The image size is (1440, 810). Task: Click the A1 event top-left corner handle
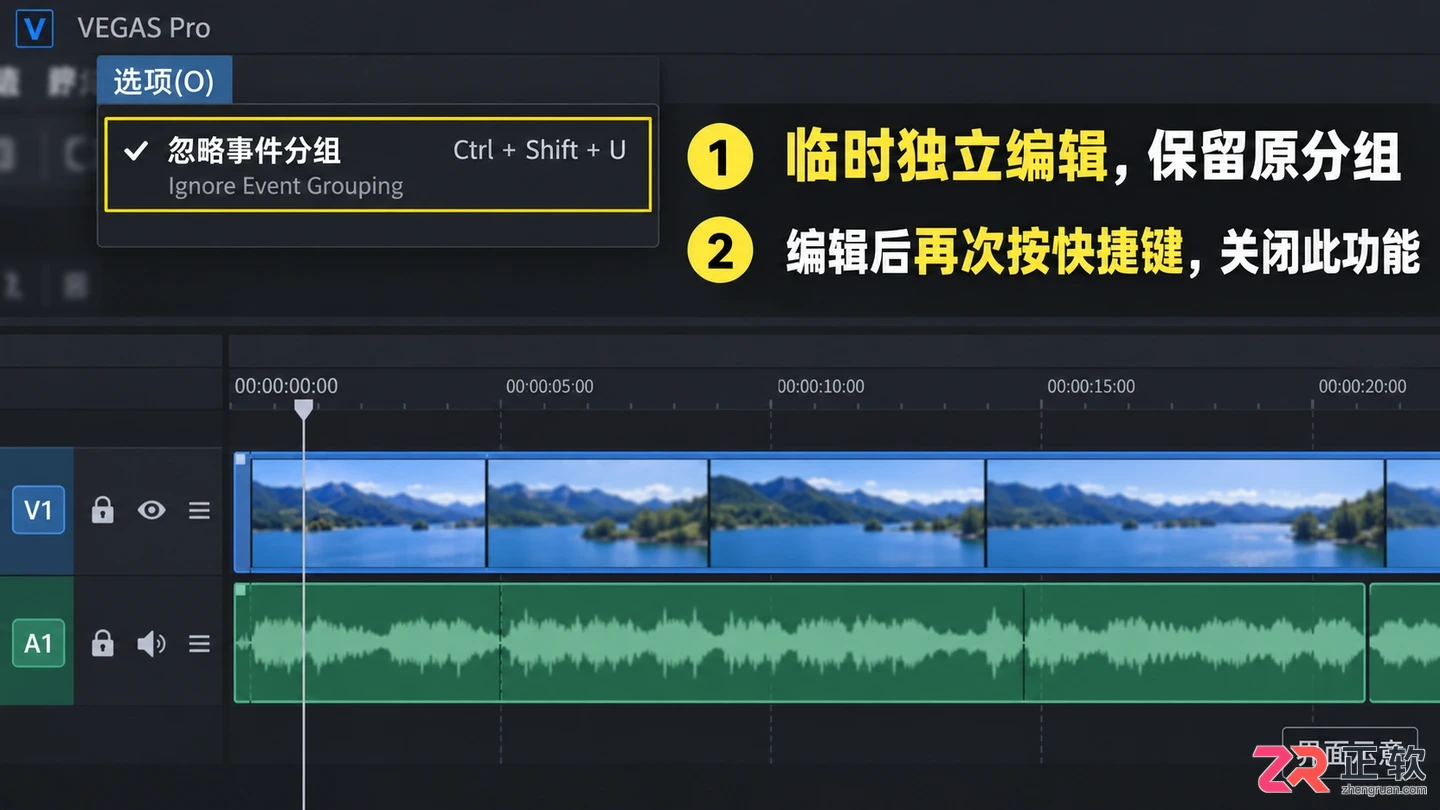click(240, 590)
